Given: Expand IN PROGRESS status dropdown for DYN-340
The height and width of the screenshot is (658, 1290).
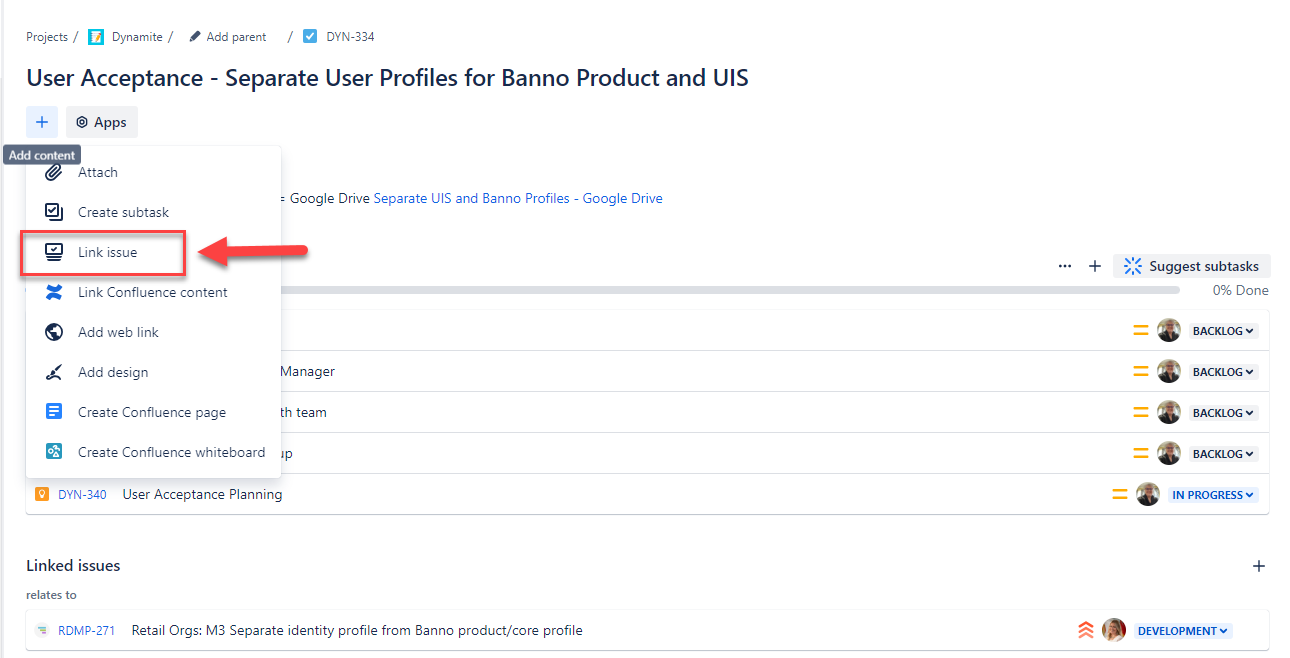Looking at the screenshot, I should coord(1213,495).
